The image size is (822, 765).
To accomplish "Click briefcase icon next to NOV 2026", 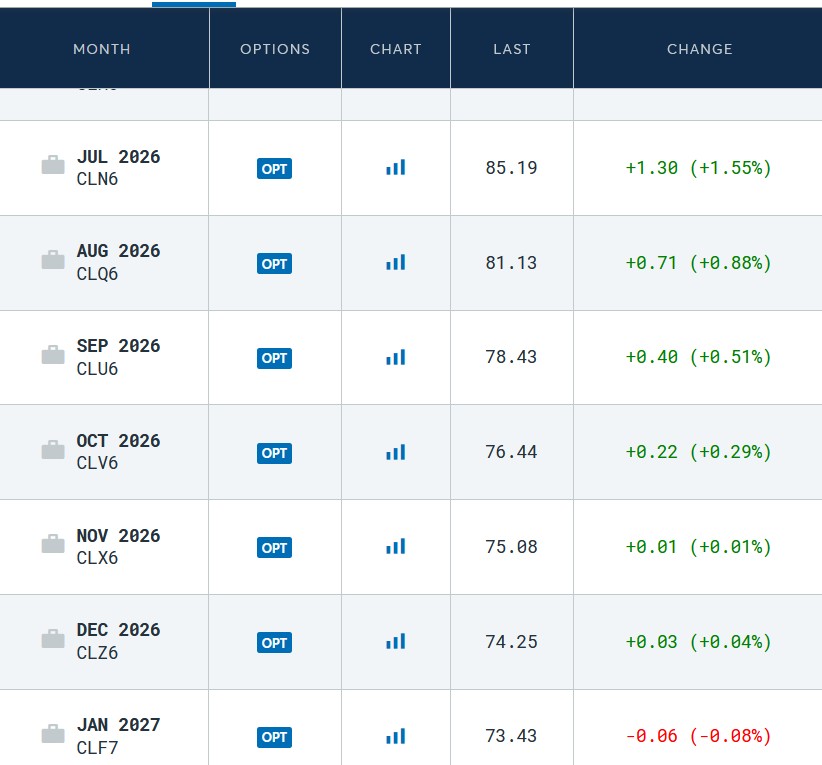I will point(53,544).
